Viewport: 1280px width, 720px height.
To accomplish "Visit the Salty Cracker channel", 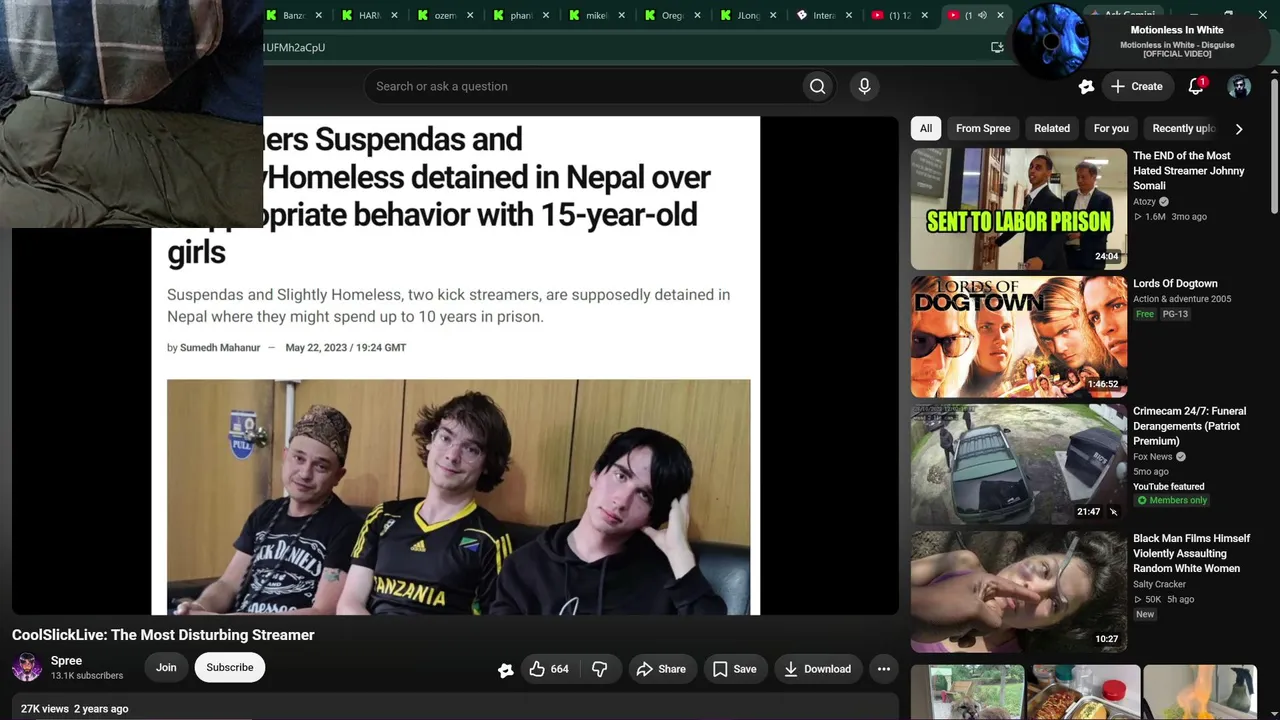I will point(1159,584).
